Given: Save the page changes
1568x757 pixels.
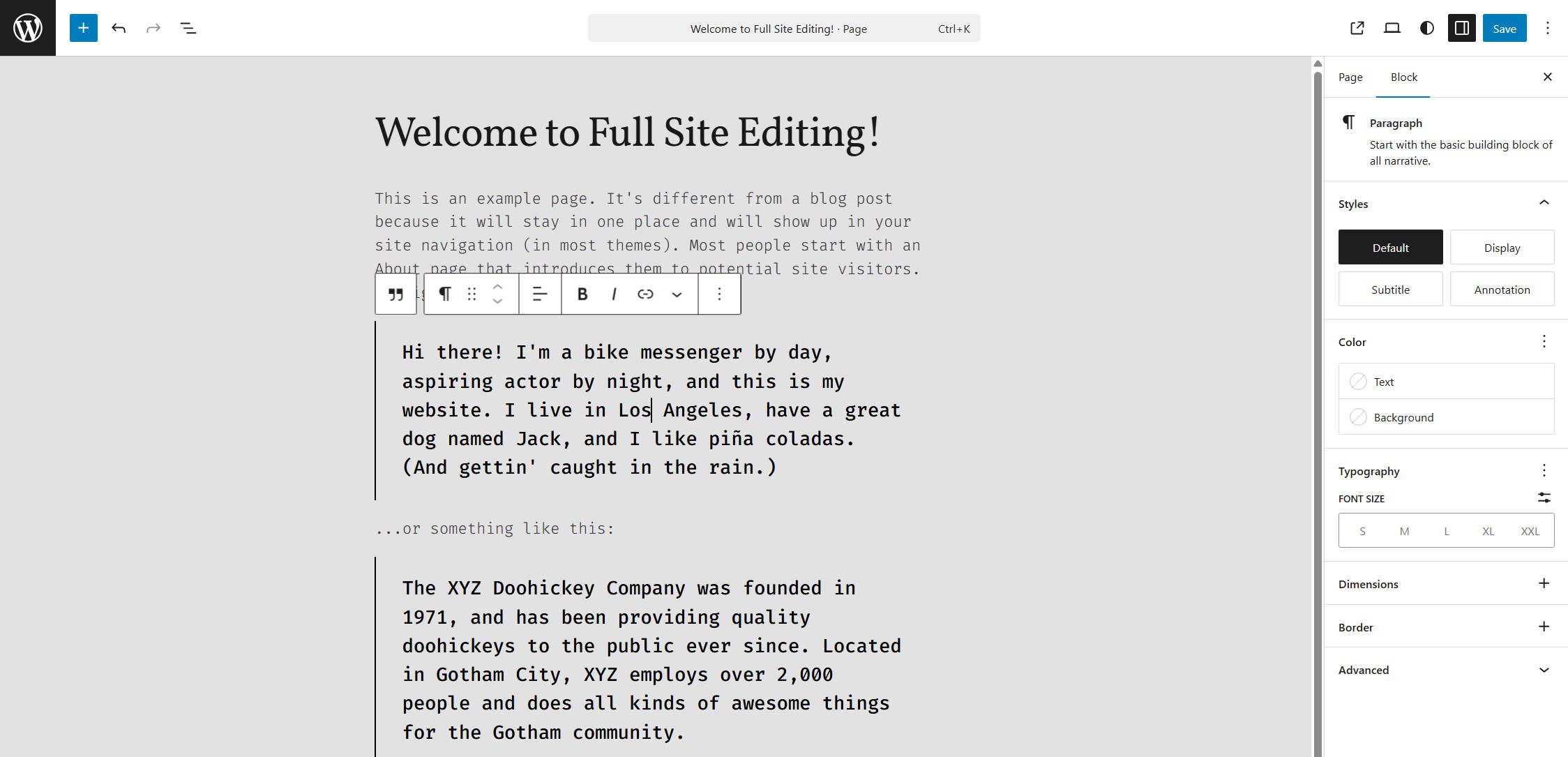Looking at the screenshot, I should point(1505,28).
